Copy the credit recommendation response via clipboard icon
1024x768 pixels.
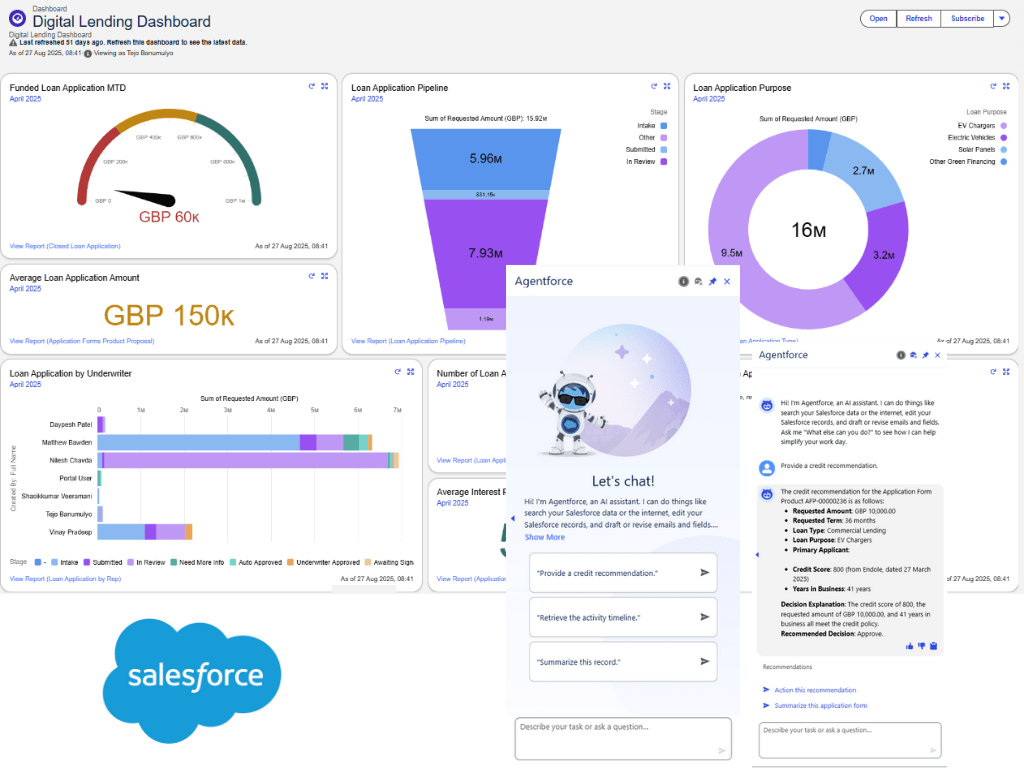pyautogui.click(x=933, y=646)
